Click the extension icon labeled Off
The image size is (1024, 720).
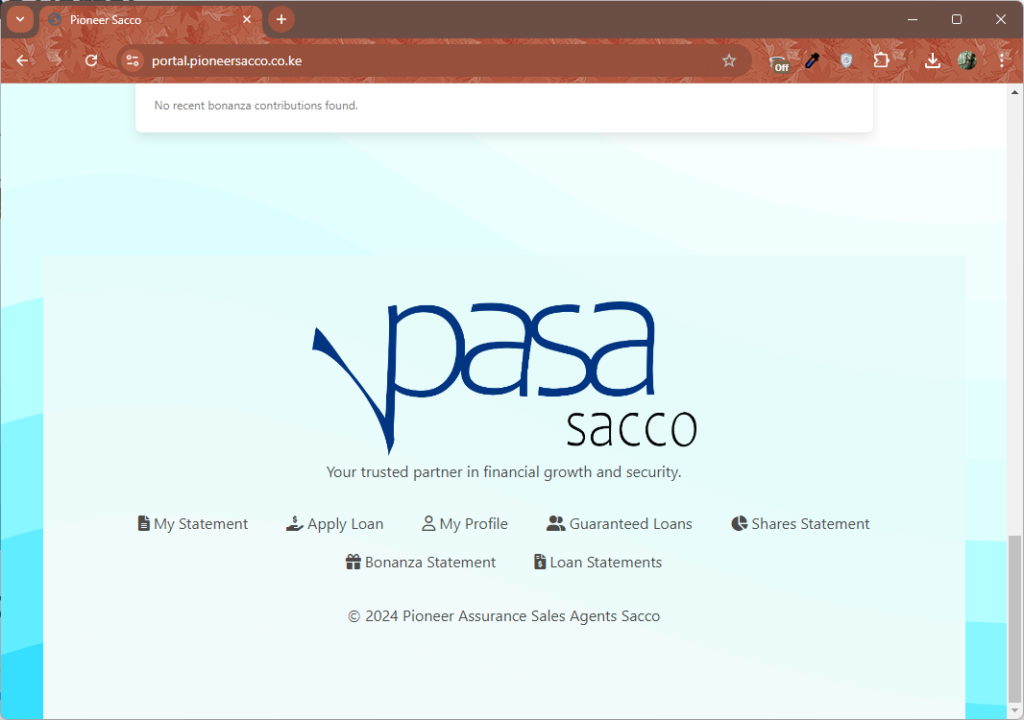(779, 63)
